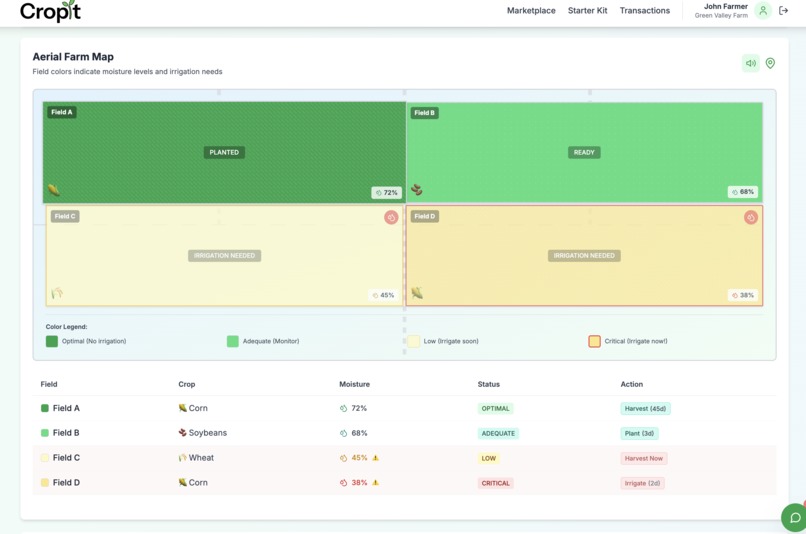Click the Action column header
This screenshot has width=806, height=534.
click(631, 384)
